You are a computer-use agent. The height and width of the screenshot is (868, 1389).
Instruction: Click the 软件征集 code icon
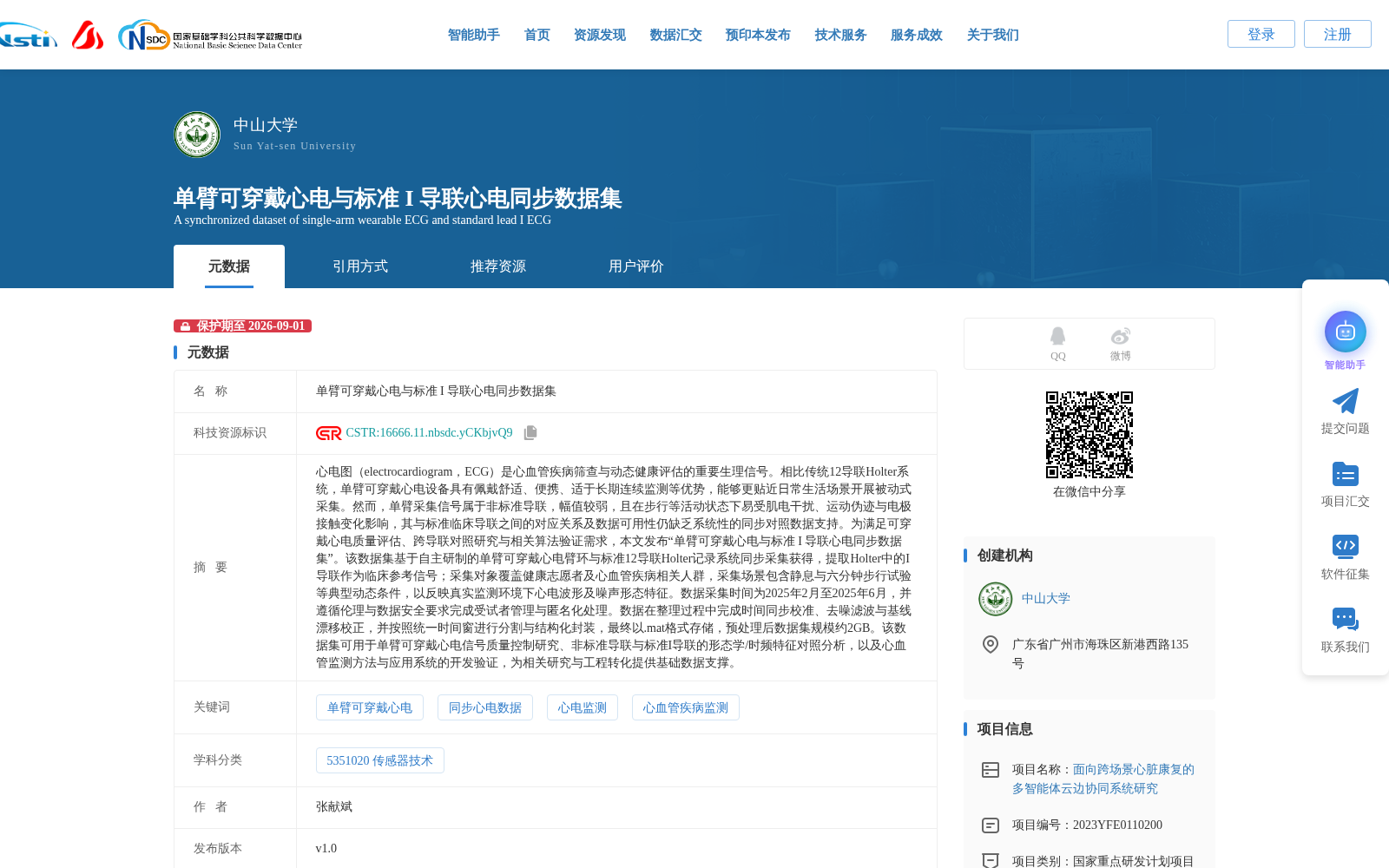pos(1346,546)
